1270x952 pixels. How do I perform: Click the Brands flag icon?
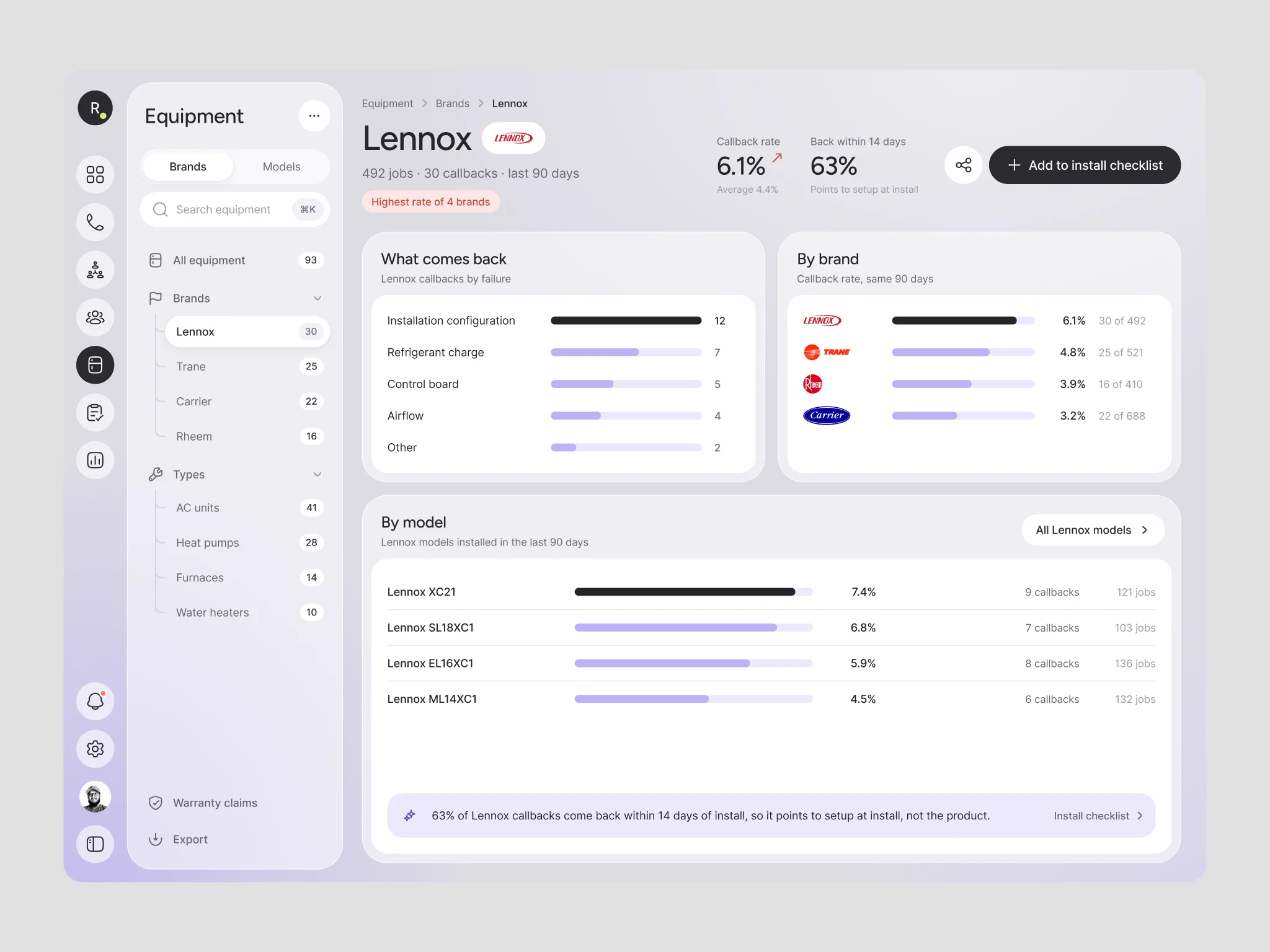156,298
